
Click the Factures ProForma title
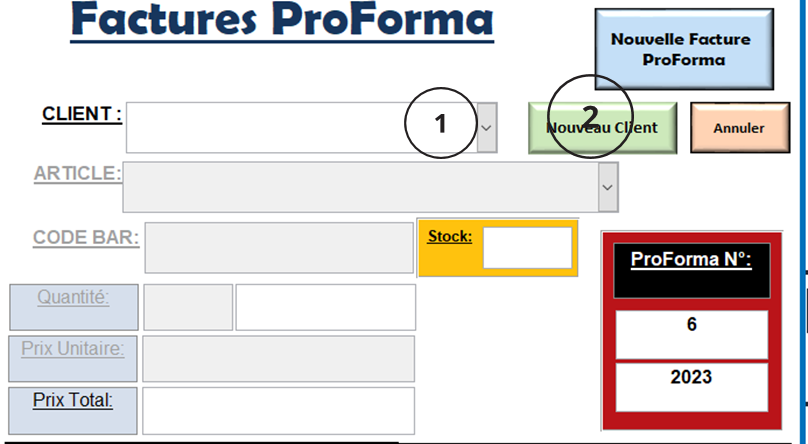(x=283, y=22)
